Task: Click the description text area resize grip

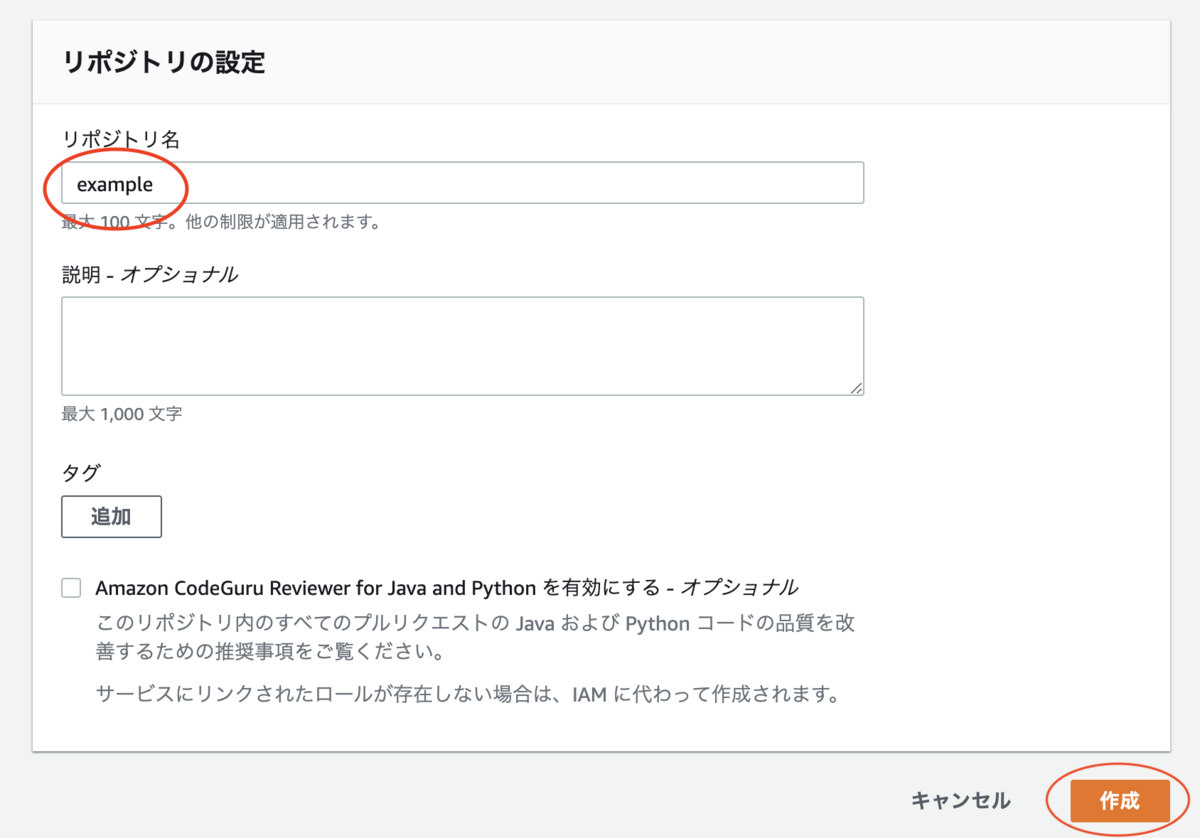Action: 855,387
